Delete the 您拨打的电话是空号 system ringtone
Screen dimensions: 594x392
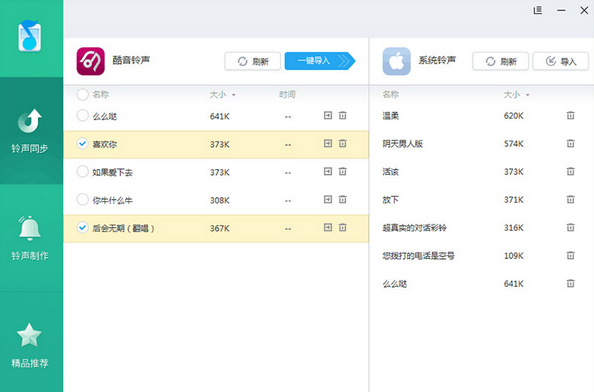click(x=570, y=255)
